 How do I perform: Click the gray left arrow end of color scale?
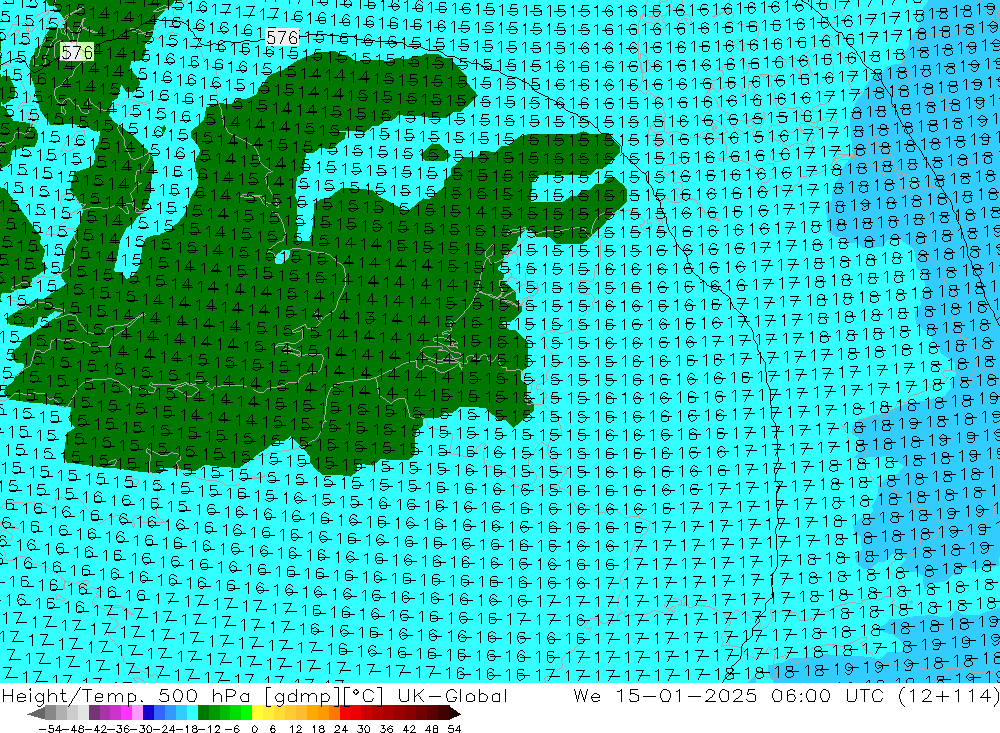36,713
